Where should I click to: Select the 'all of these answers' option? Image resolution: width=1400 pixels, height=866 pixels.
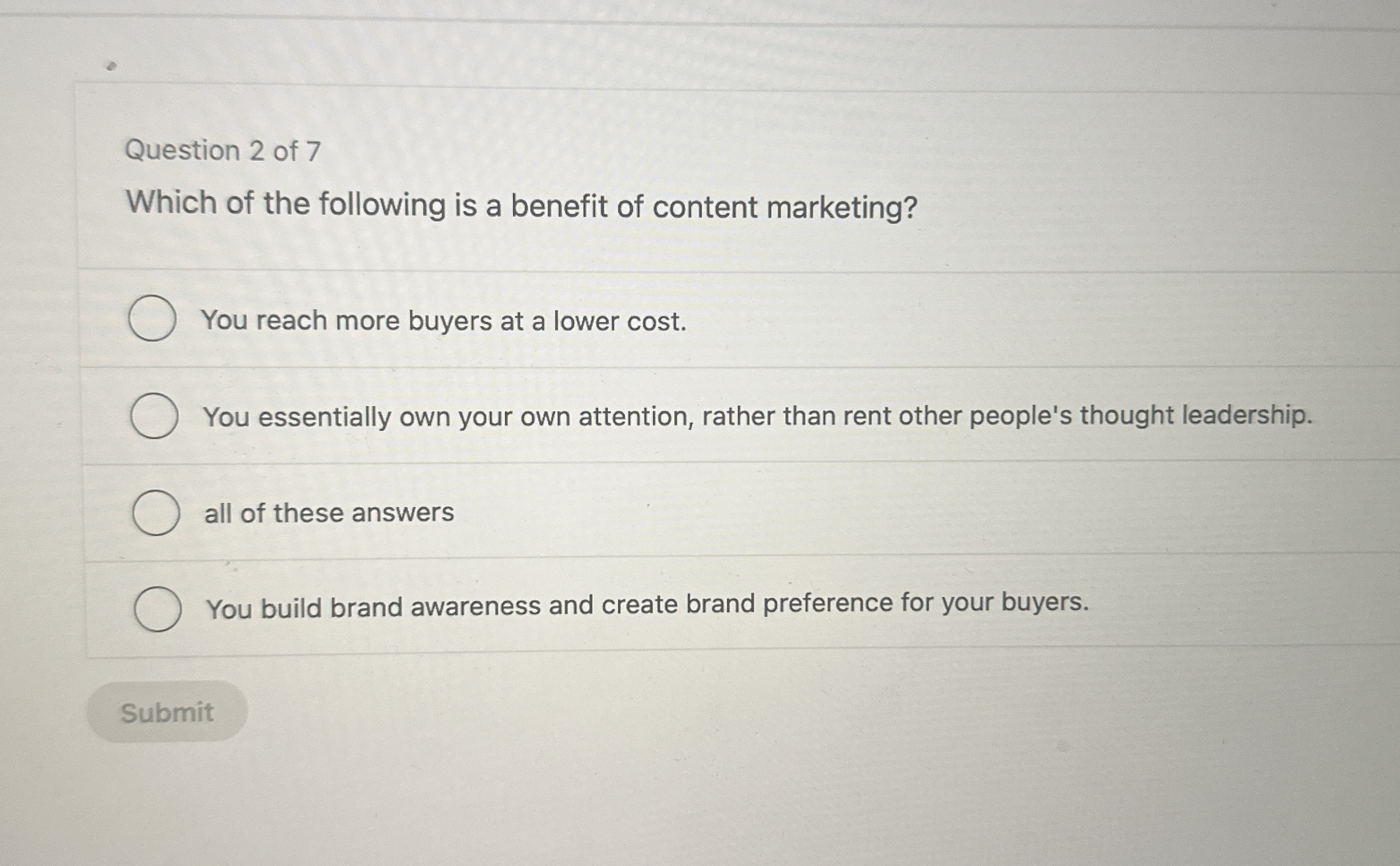pyautogui.click(x=156, y=513)
